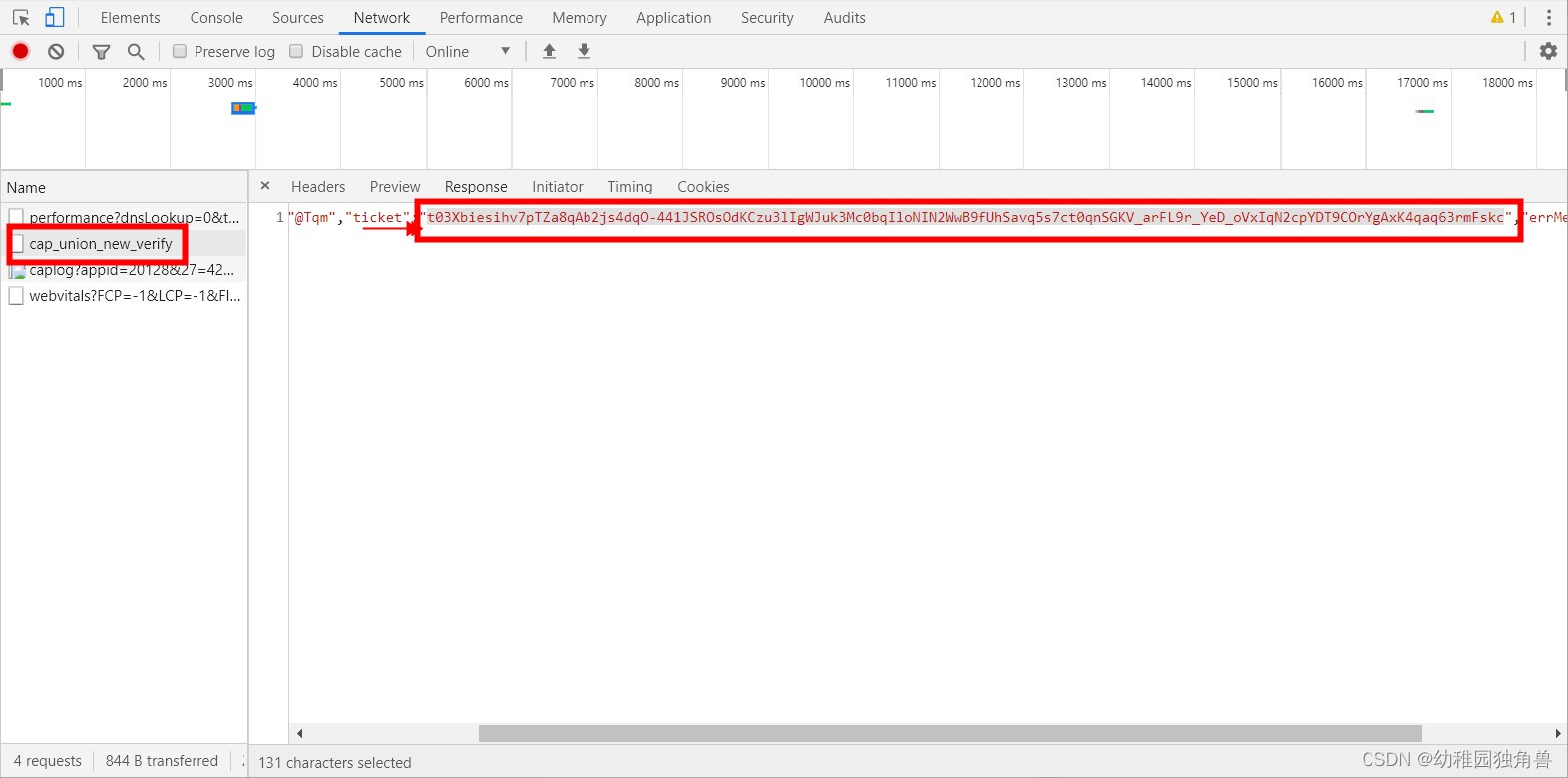Check the Disable cache option
The image size is (1568, 778).
[296, 51]
